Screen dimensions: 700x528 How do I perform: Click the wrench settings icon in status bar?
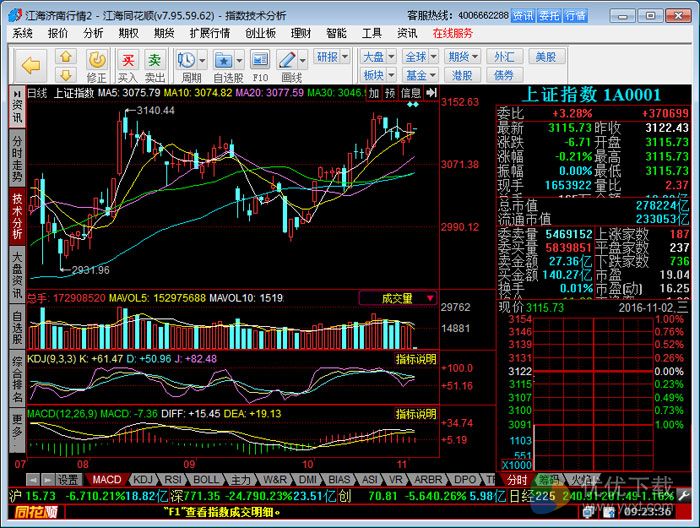click(684, 495)
